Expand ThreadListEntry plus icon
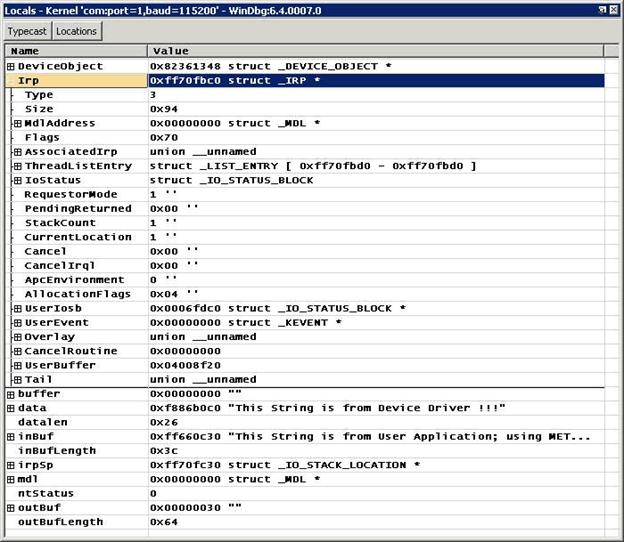The width and height of the screenshot is (624, 542). click(x=17, y=166)
